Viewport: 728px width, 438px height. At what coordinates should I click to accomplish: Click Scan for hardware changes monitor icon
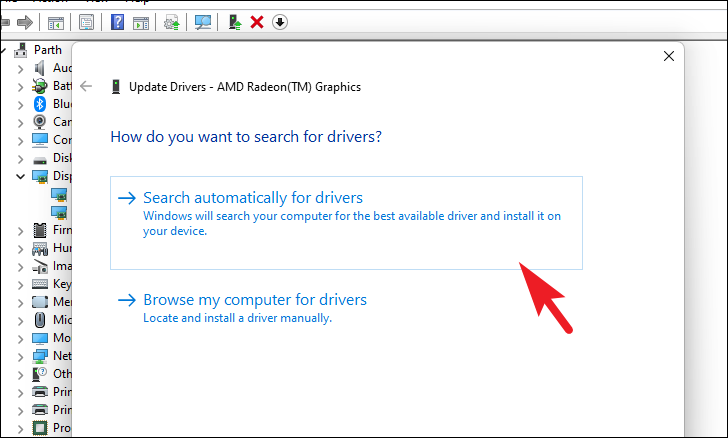(x=203, y=22)
